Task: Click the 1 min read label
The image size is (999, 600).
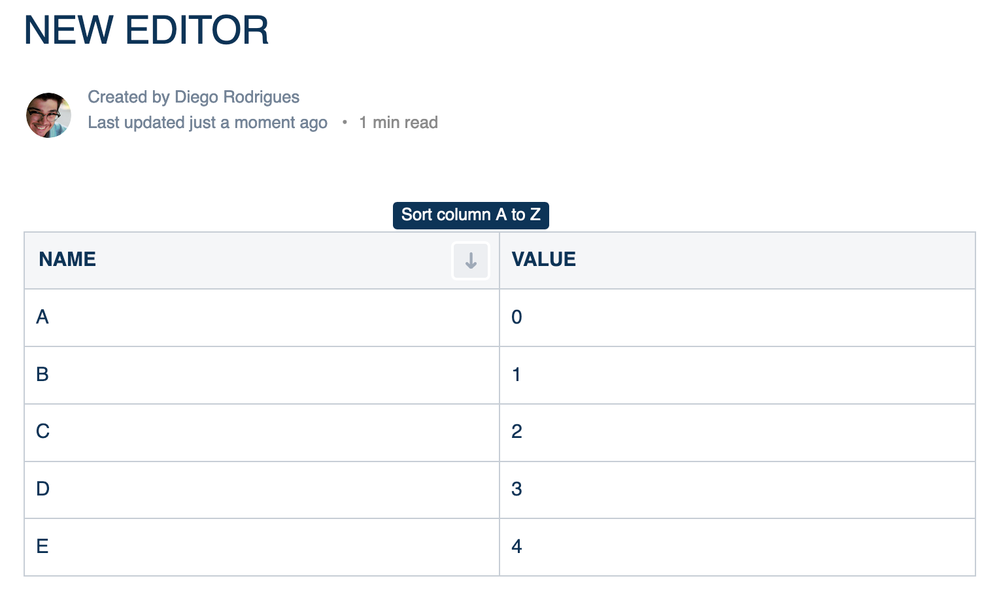Action: click(x=398, y=123)
